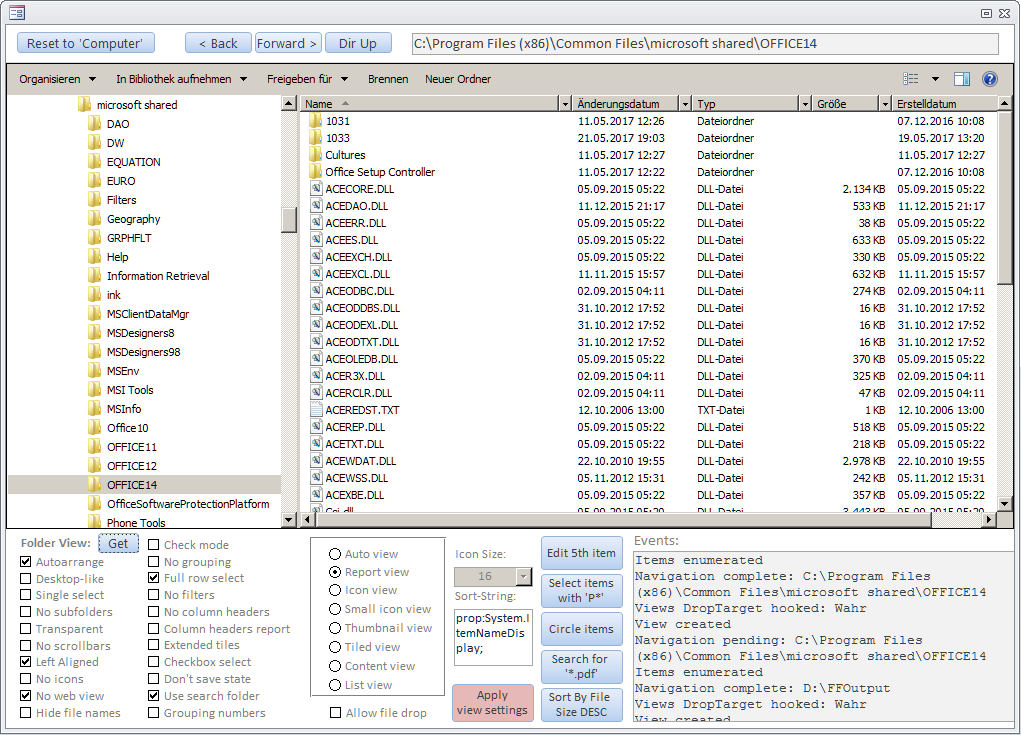Click the folder icon of Office Setup Controller

316,171
